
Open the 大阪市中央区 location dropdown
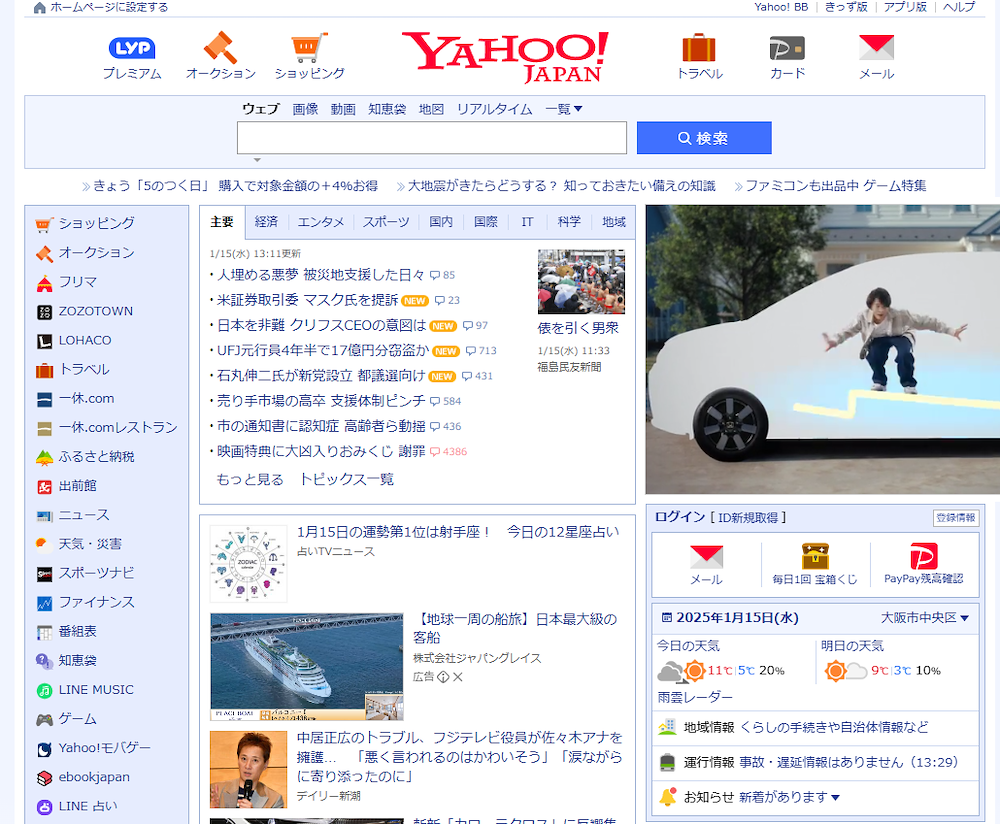[x=925, y=618]
